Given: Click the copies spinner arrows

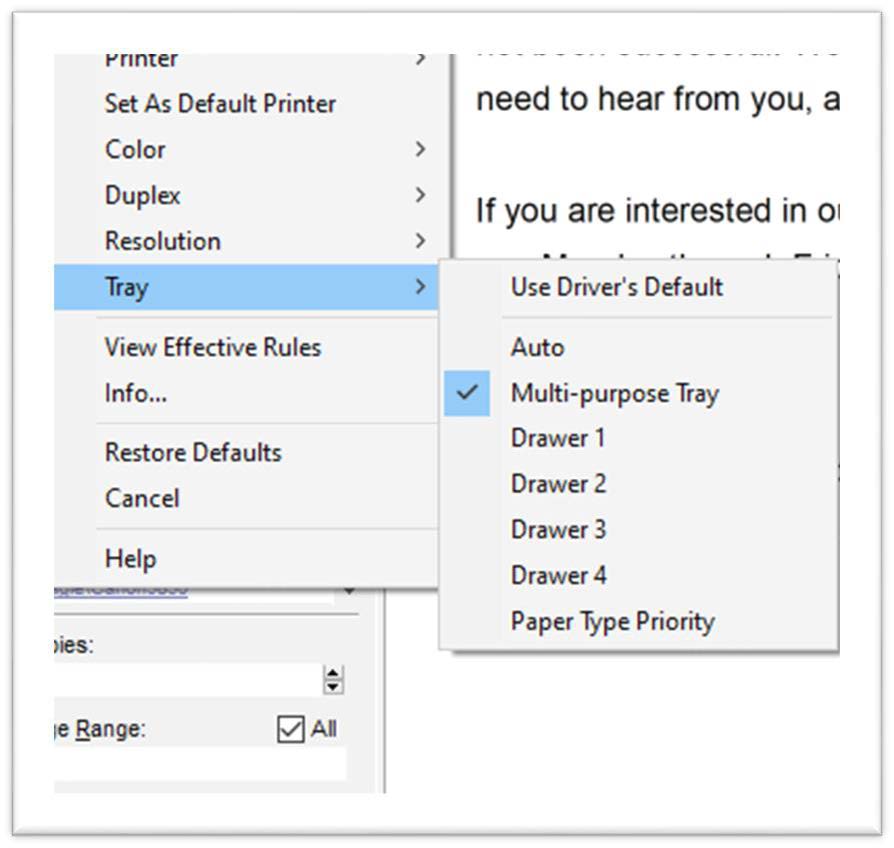Looking at the screenshot, I should tap(334, 680).
